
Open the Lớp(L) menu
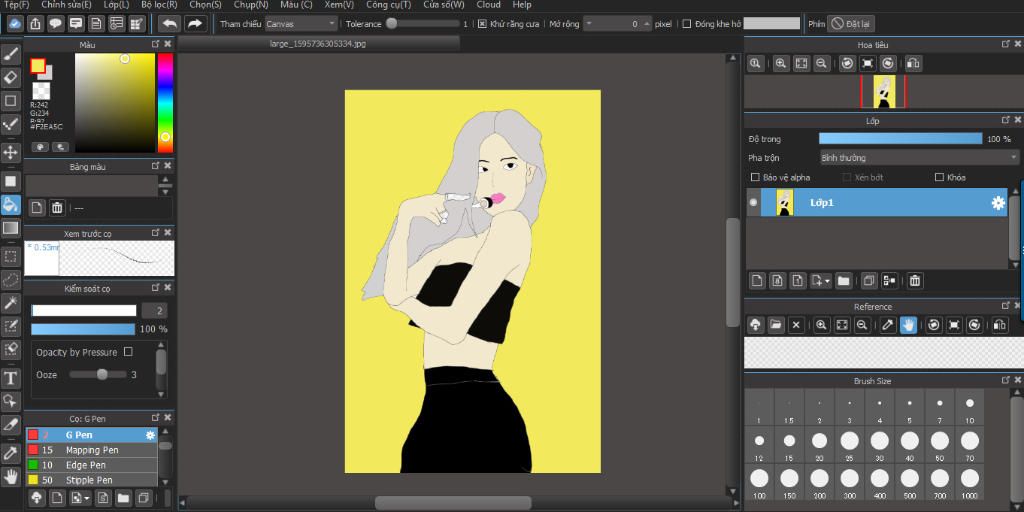tap(116, 5)
